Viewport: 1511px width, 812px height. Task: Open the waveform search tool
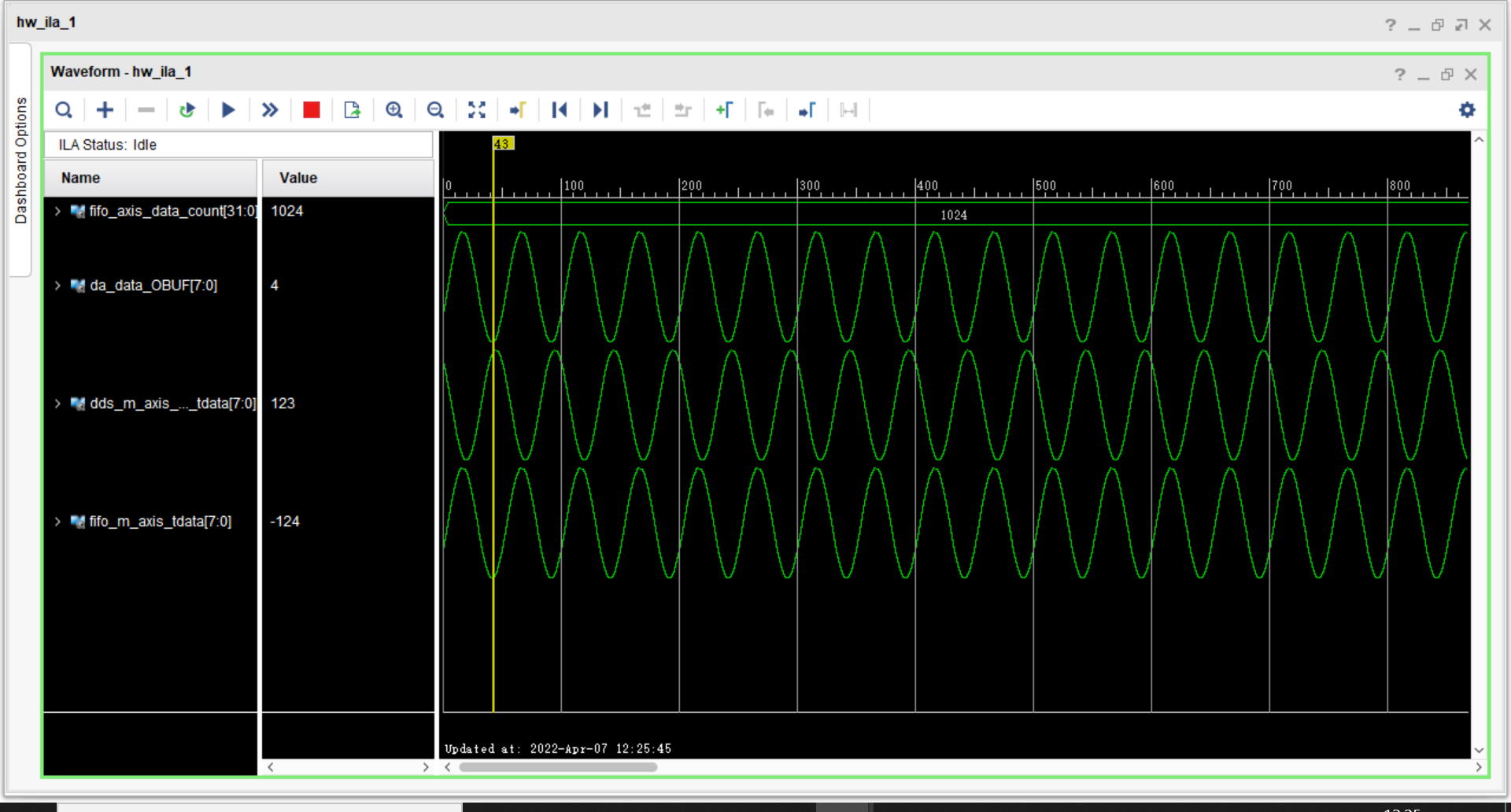[x=64, y=110]
